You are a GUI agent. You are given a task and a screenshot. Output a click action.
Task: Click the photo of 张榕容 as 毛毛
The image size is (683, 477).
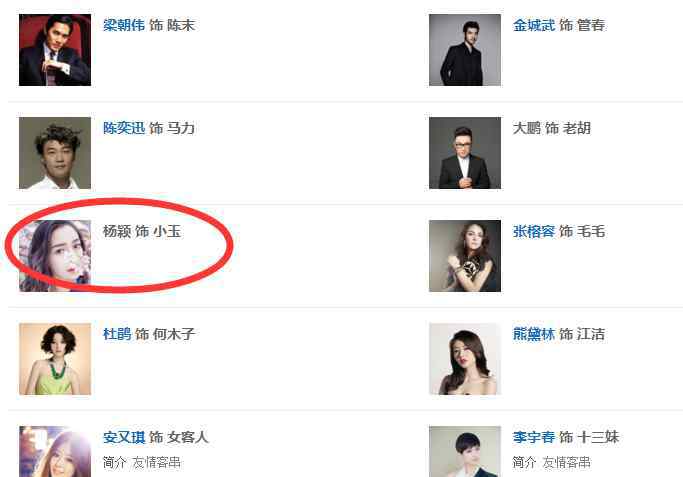coord(465,256)
